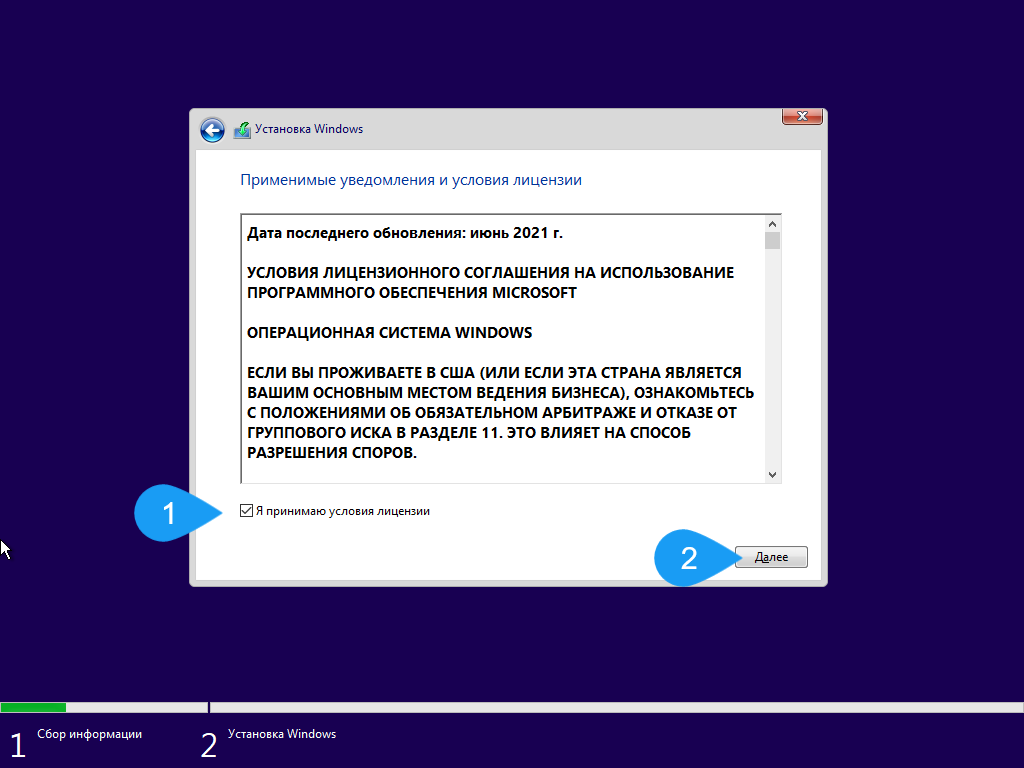
Task: Click the scrollbar up arrow icon
Action: pyautogui.click(x=773, y=224)
